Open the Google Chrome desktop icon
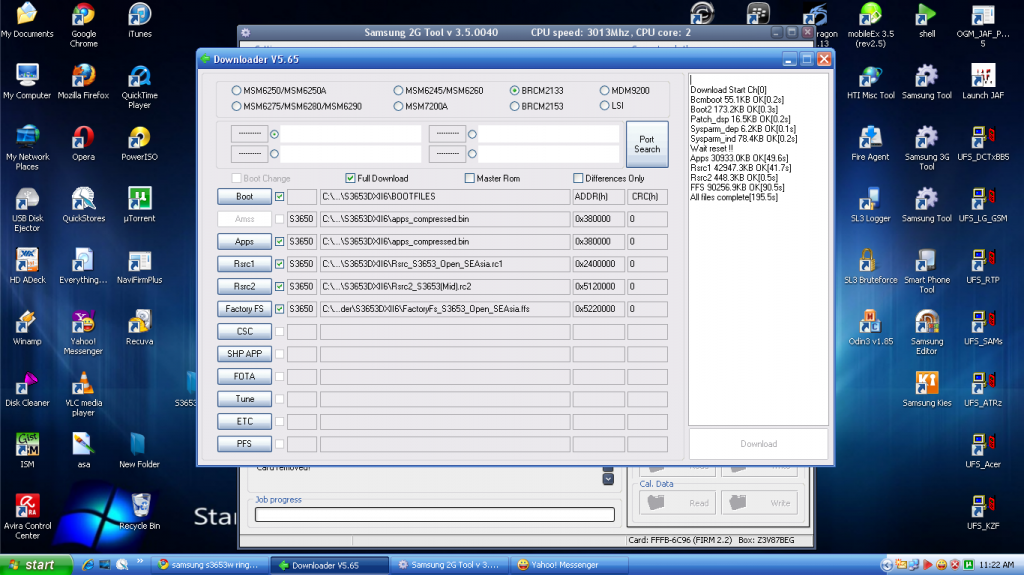1024x575 pixels. [x=84, y=25]
